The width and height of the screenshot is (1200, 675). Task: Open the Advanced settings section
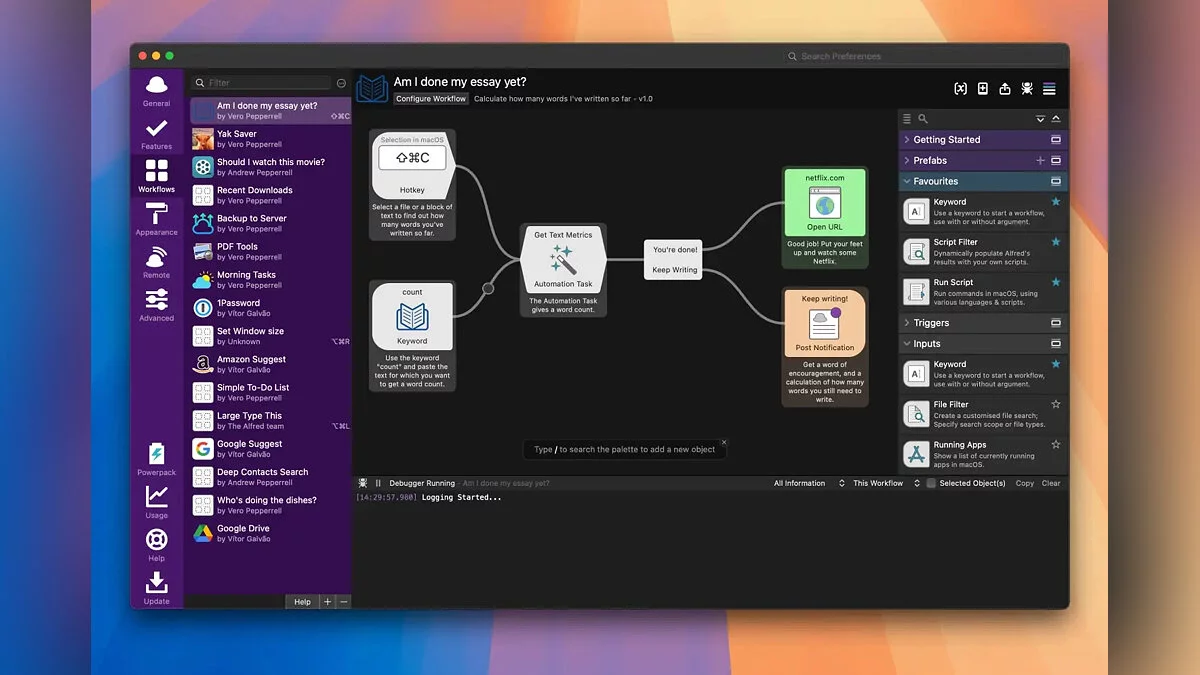click(x=156, y=305)
